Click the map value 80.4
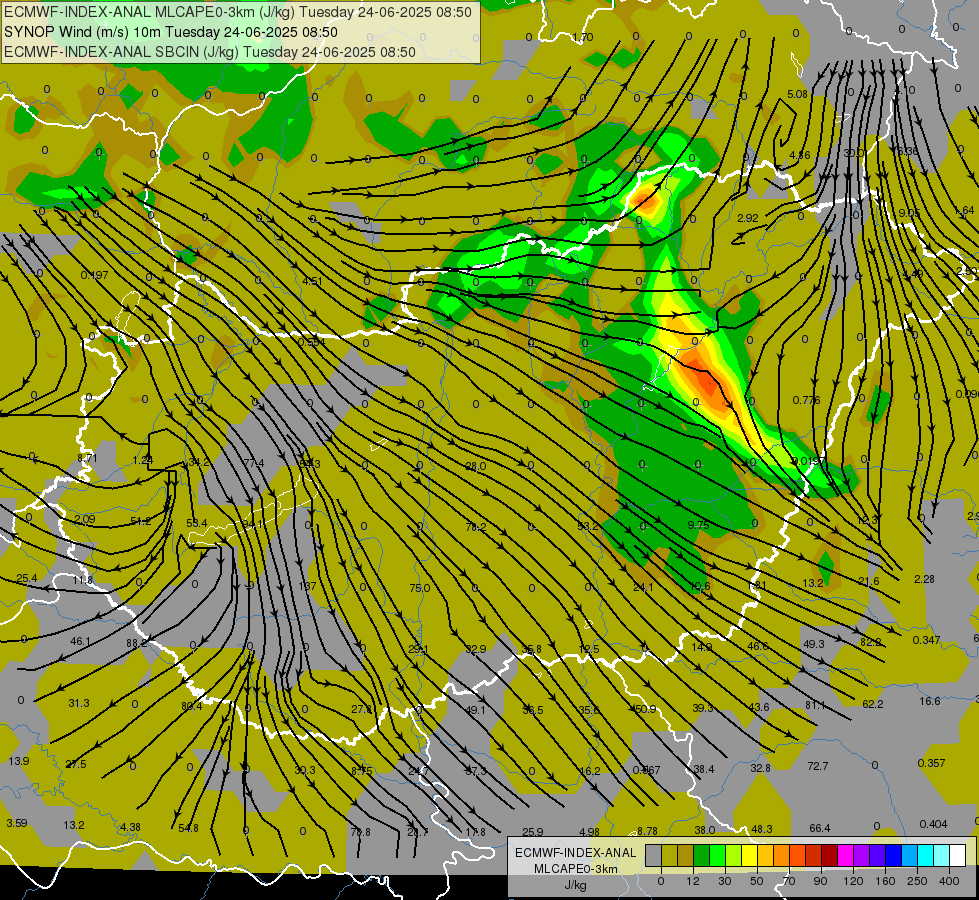This screenshot has width=979, height=900. click(192, 706)
